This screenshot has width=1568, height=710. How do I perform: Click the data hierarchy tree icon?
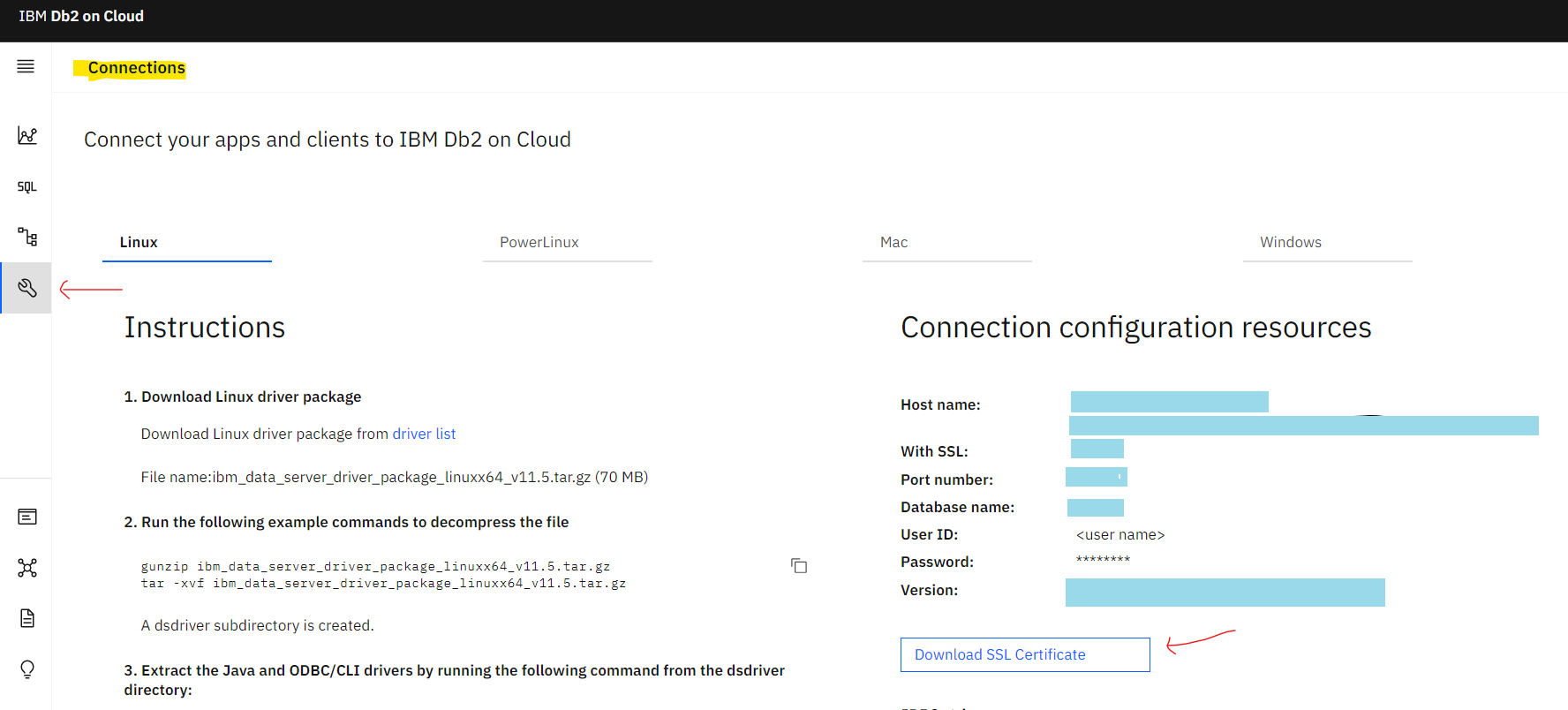[26, 237]
